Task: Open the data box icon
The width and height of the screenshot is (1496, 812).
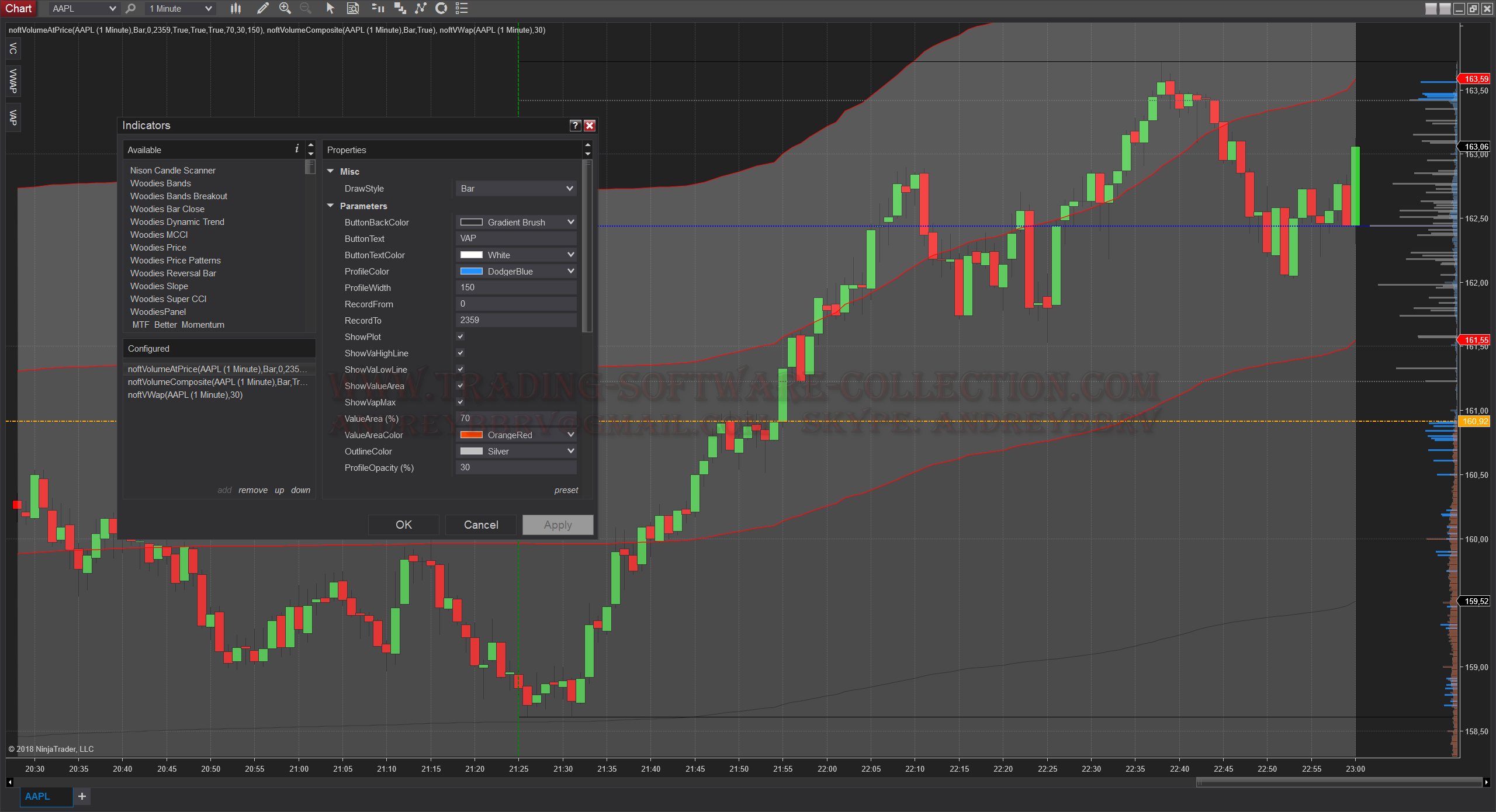Action: click(x=353, y=8)
